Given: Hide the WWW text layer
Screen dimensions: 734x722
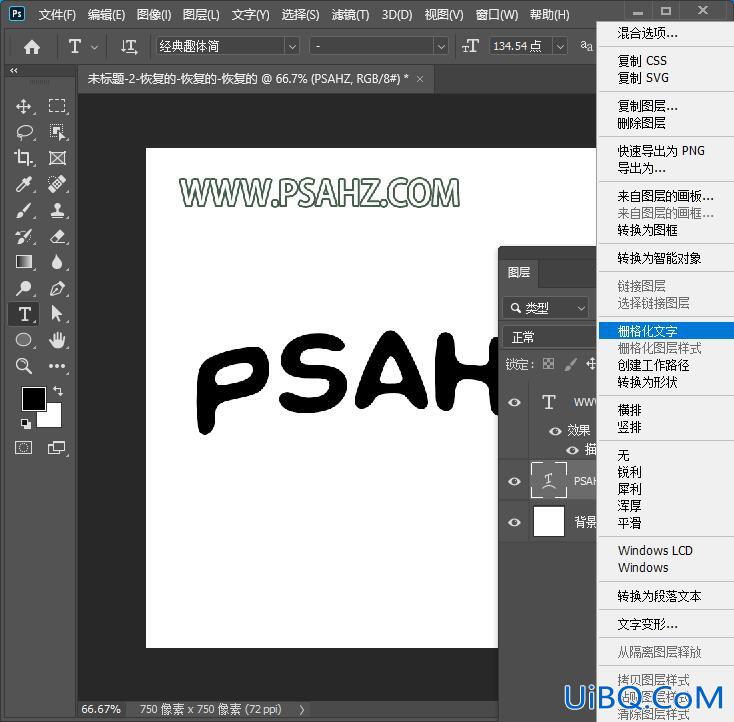Looking at the screenshot, I should (x=514, y=402).
